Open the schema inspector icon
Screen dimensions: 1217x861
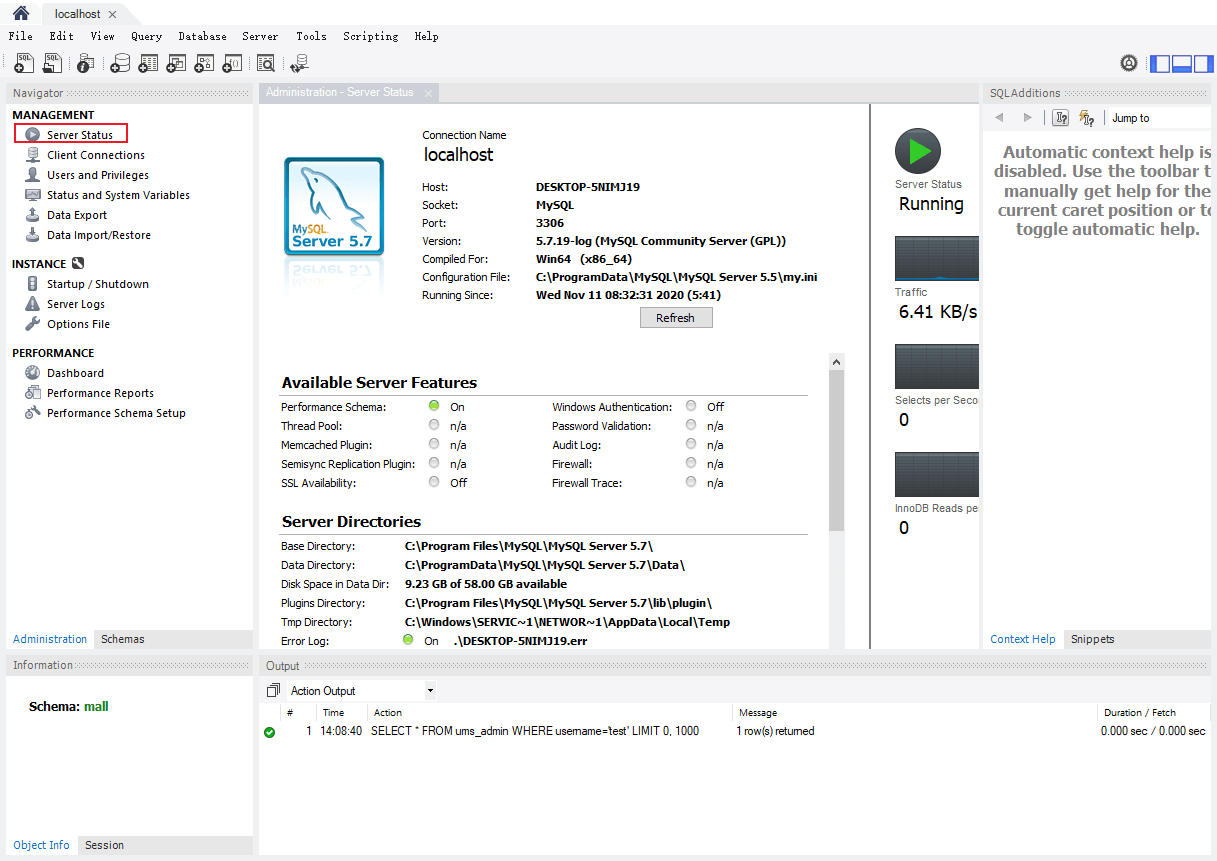pyautogui.click(x=86, y=64)
